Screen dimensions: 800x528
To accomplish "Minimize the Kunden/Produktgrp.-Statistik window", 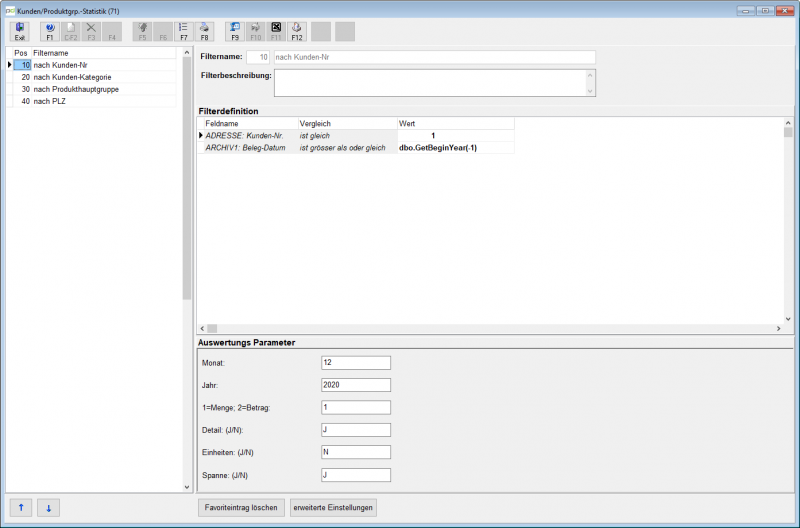I will pos(746,11).
